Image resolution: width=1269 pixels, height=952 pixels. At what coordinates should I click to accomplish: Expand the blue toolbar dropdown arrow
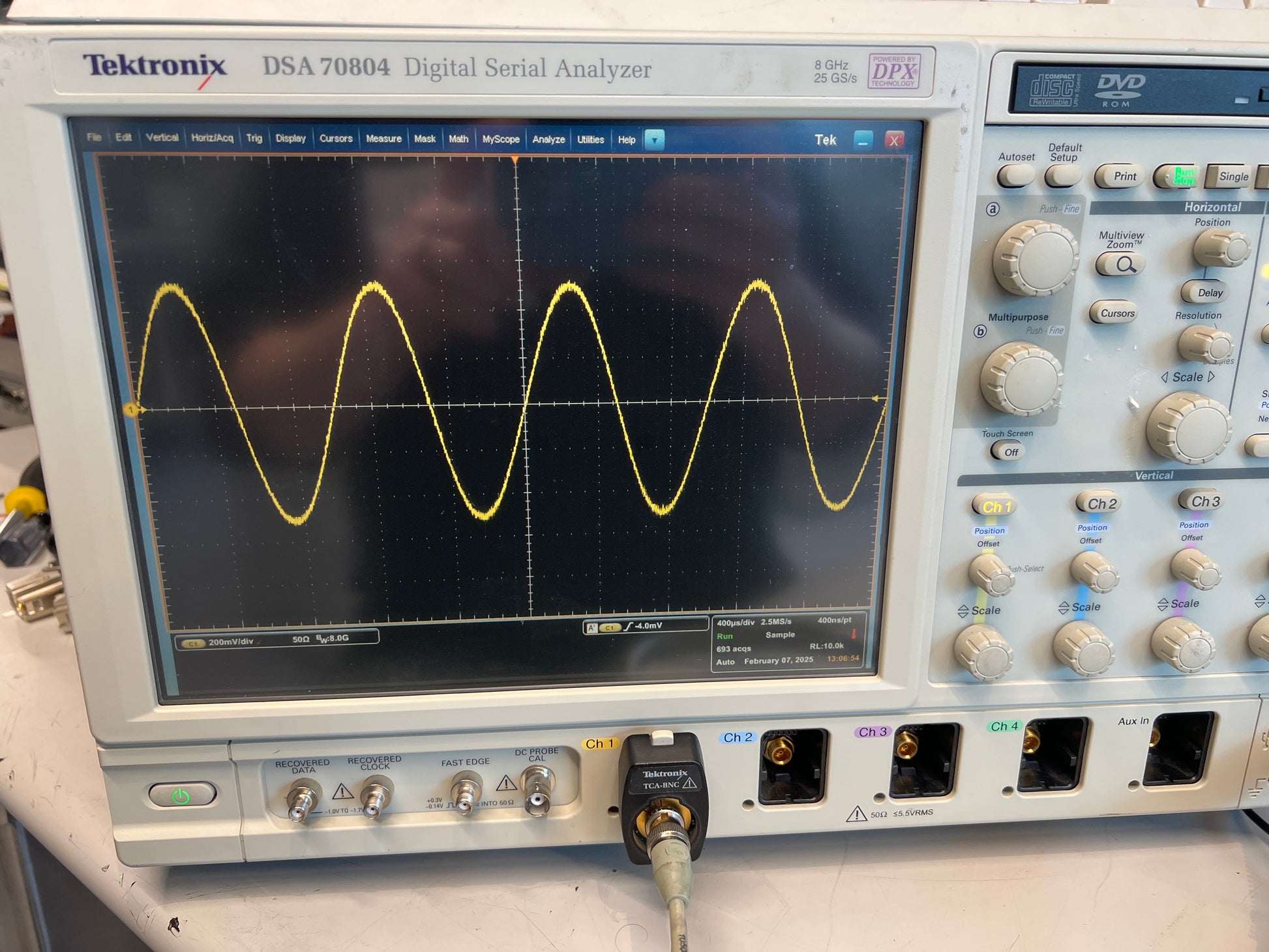[654, 140]
